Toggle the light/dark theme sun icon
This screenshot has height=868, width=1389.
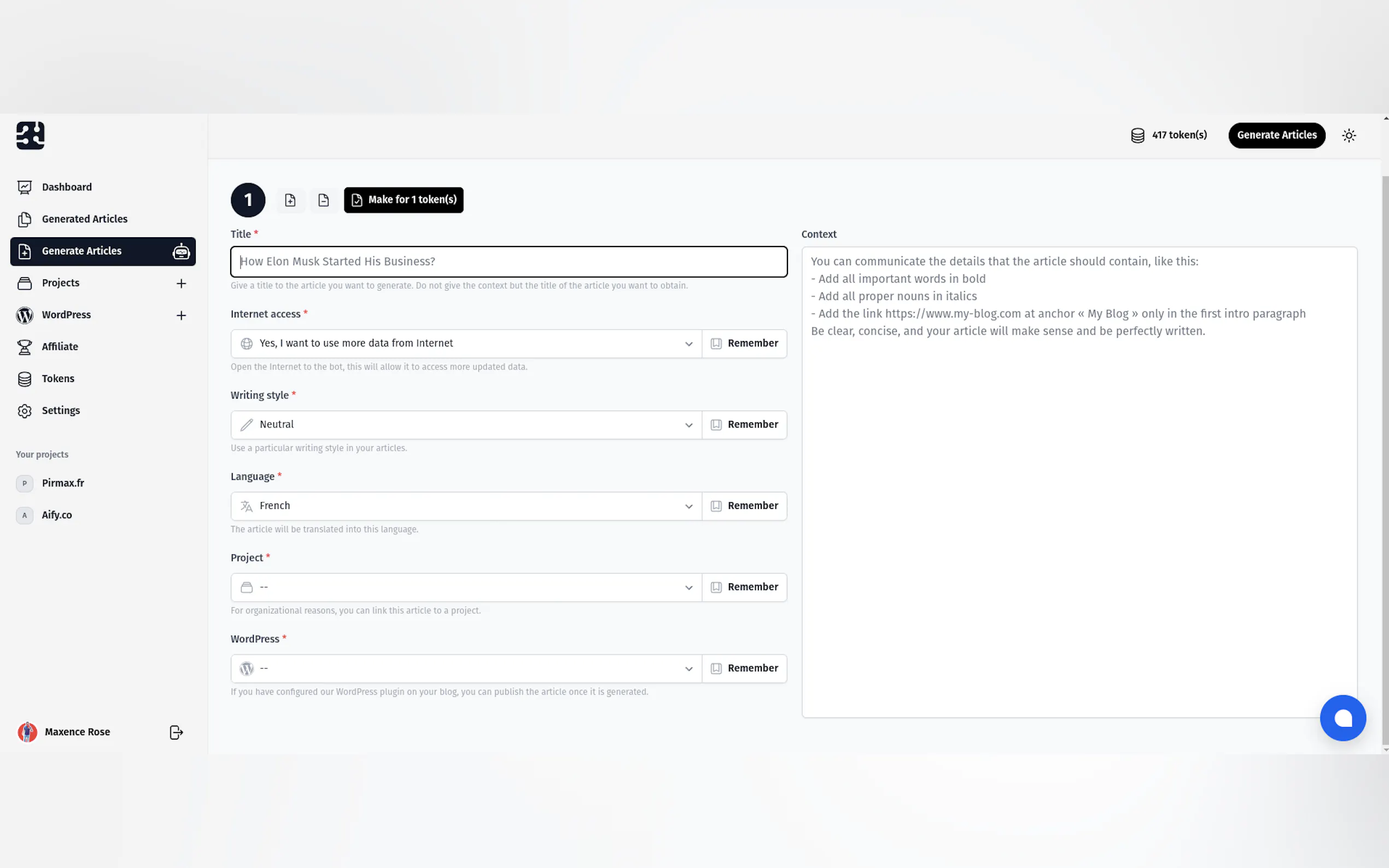tap(1348, 136)
